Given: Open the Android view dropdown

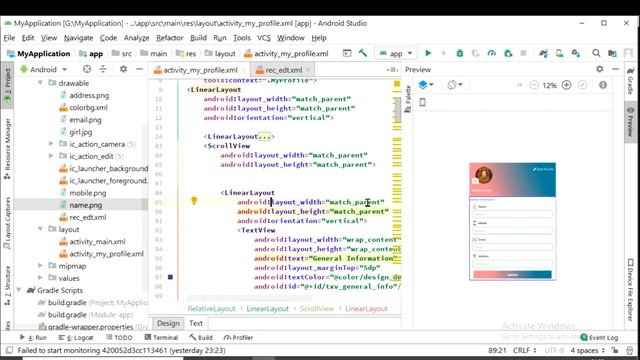Looking at the screenshot, I should [44, 69].
